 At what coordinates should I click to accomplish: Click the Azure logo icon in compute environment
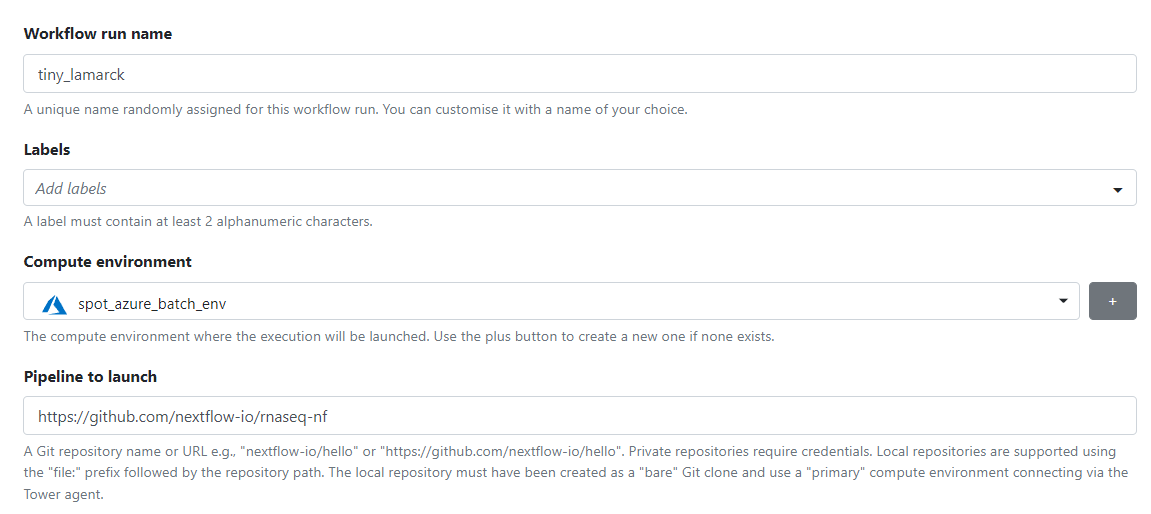(x=55, y=303)
